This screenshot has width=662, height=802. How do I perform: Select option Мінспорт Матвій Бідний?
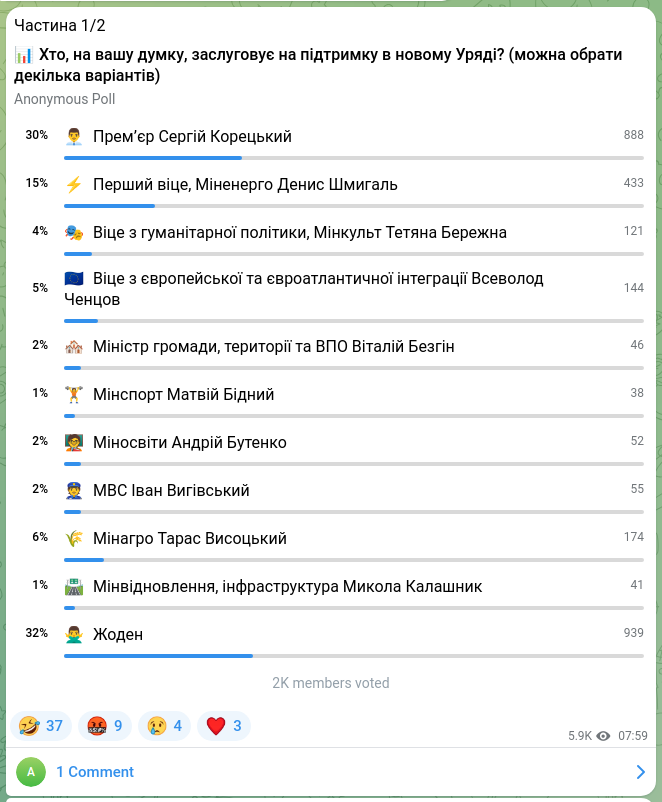click(331, 399)
